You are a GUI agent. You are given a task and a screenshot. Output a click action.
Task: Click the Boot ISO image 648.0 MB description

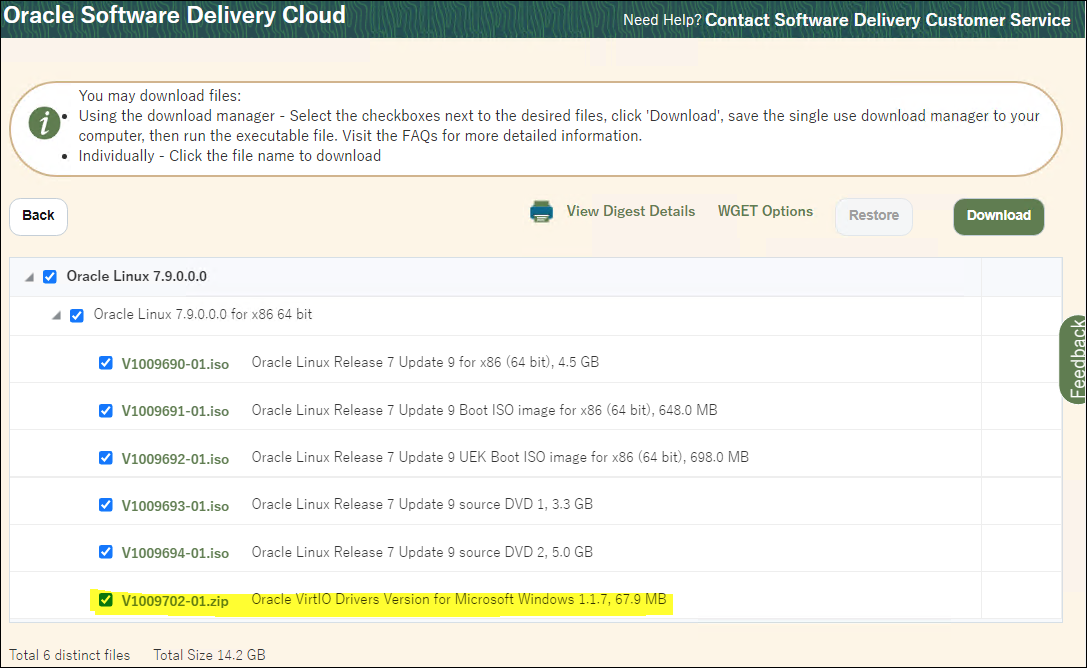pyautogui.click(x=484, y=410)
